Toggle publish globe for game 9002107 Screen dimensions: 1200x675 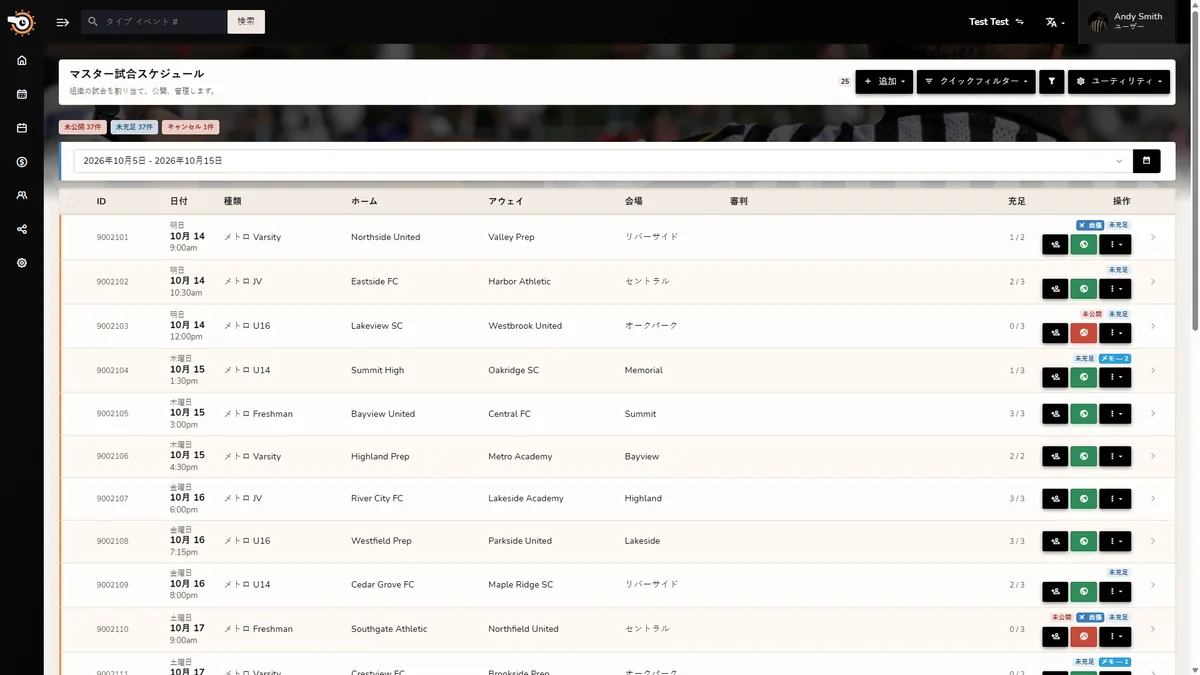click(x=1084, y=498)
